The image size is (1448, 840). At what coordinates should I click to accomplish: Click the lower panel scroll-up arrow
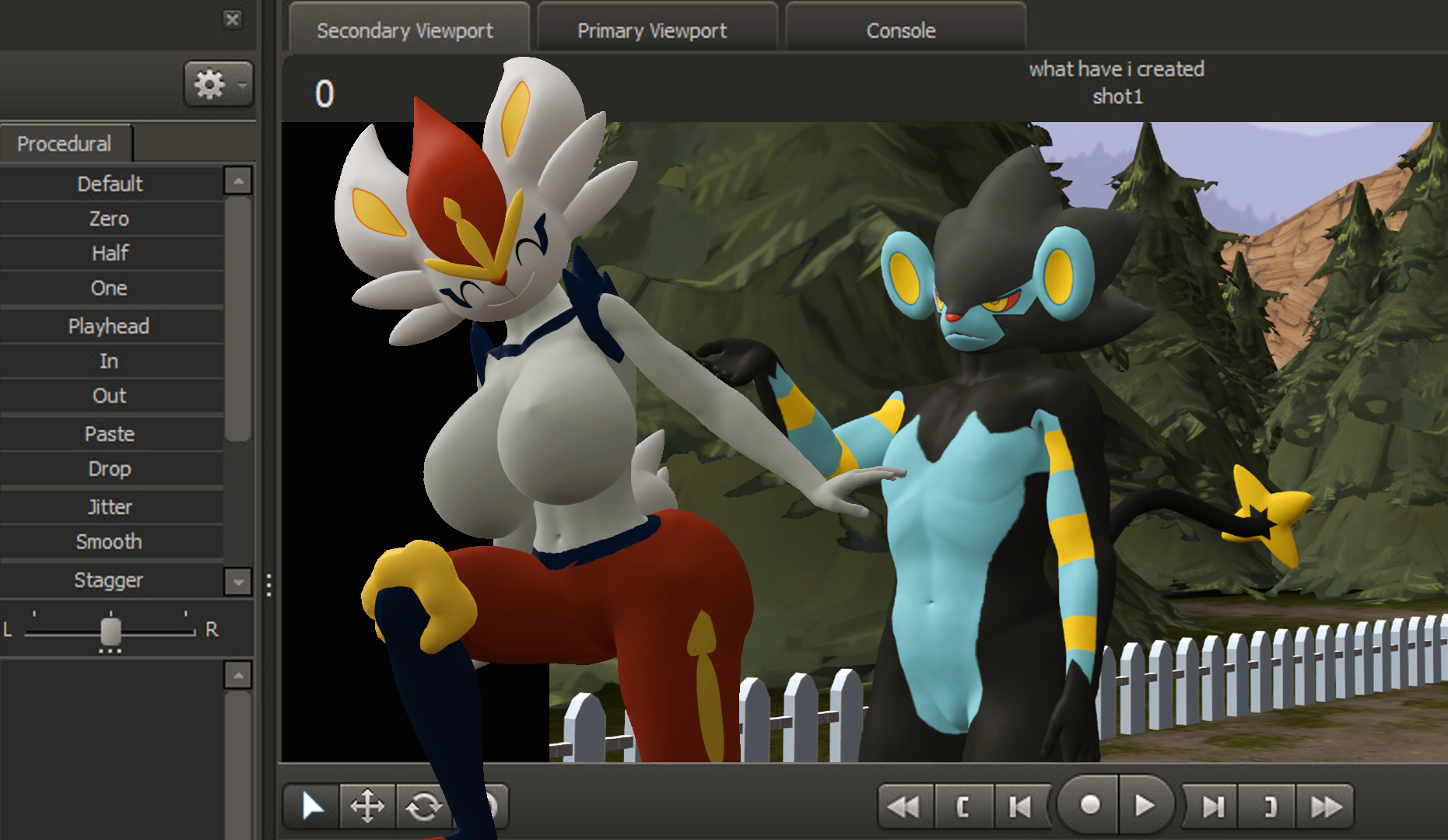(238, 675)
